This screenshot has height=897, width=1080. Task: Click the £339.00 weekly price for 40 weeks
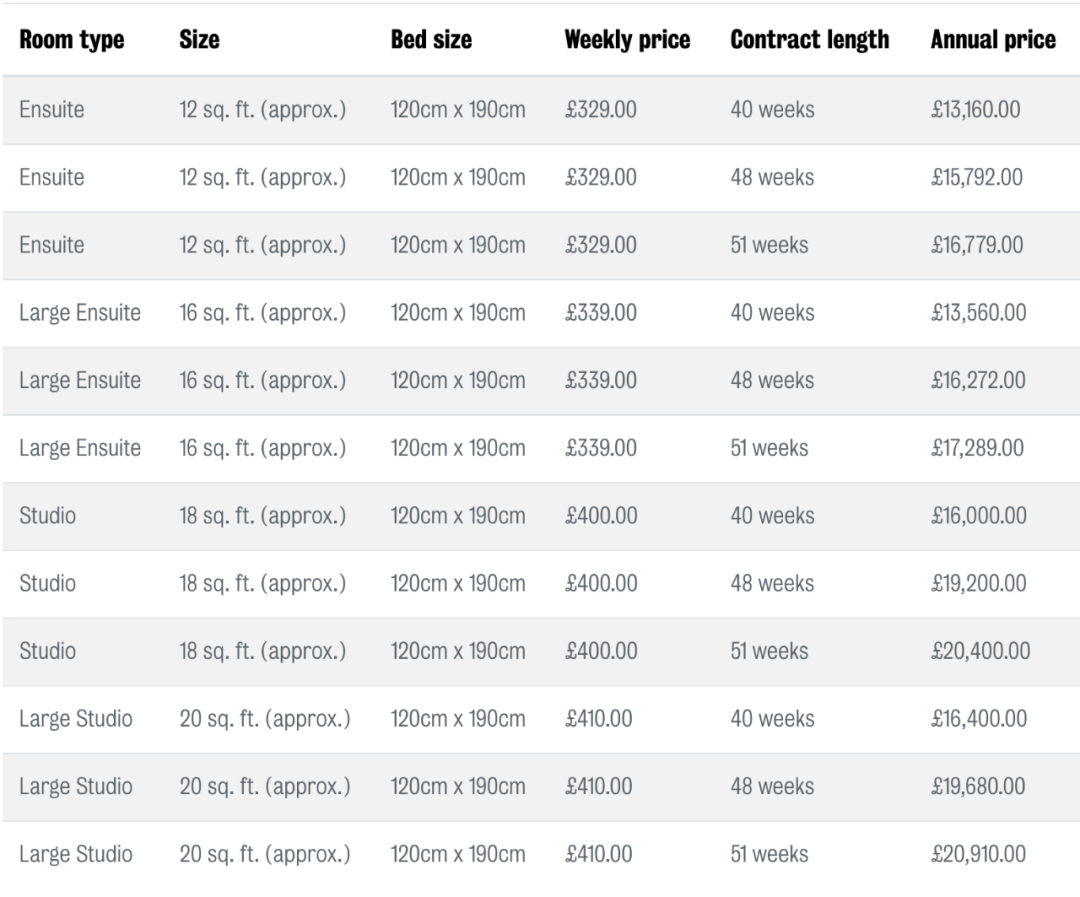pos(600,313)
